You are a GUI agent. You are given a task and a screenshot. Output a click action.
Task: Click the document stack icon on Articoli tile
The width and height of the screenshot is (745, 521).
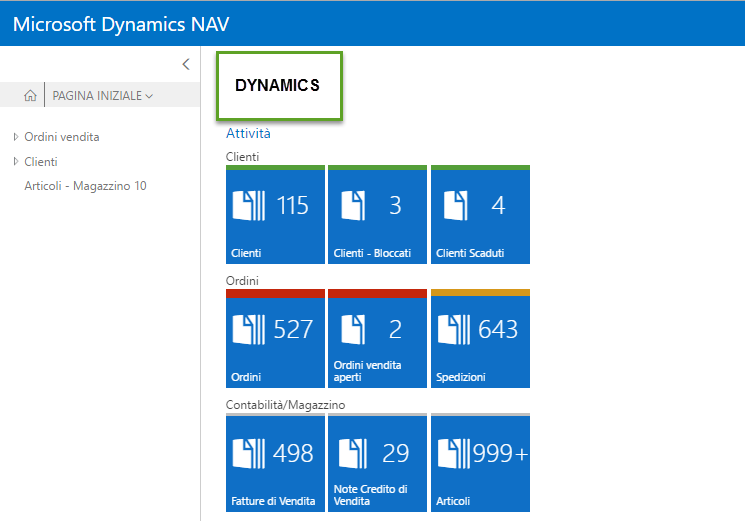(x=454, y=454)
